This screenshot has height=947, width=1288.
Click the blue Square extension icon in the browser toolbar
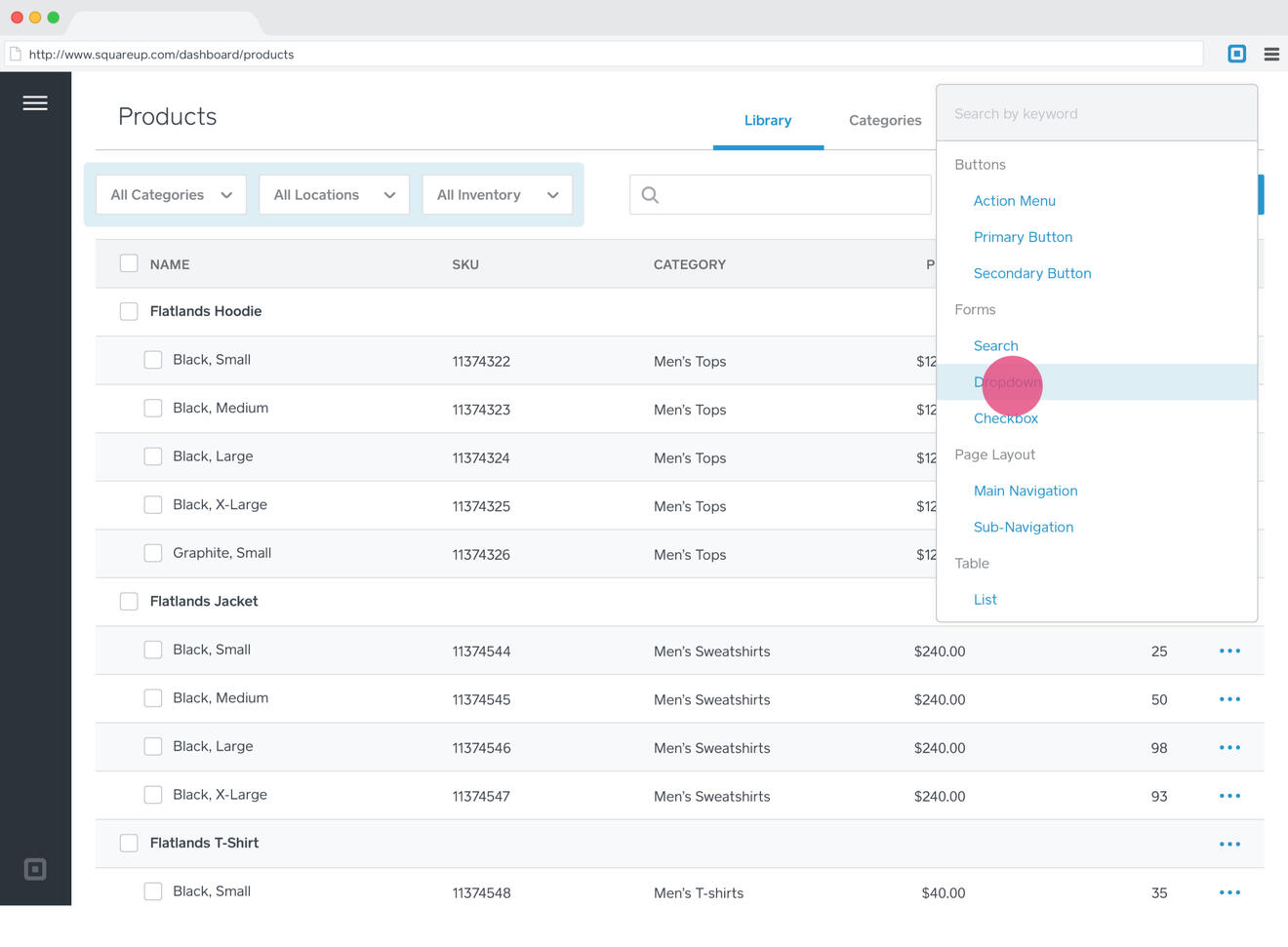tap(1236, 54)
